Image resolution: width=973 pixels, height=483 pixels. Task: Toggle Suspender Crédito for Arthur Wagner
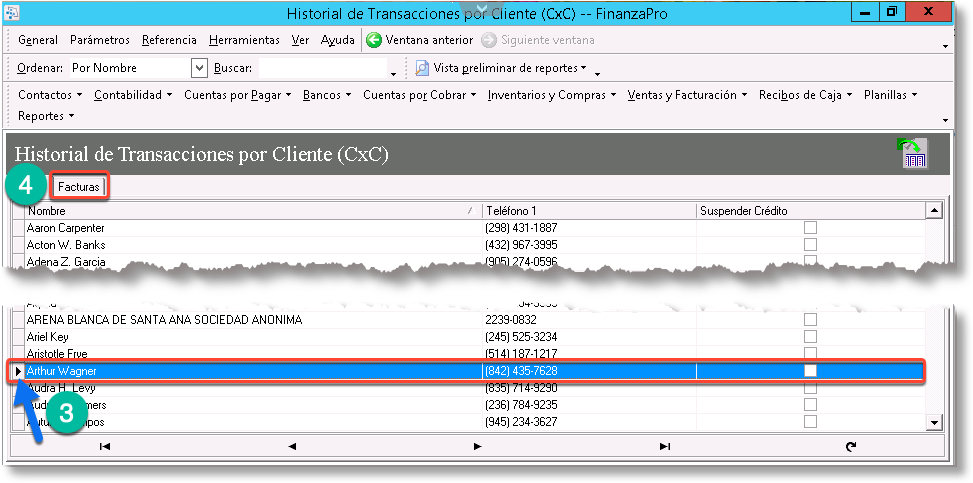810,371
